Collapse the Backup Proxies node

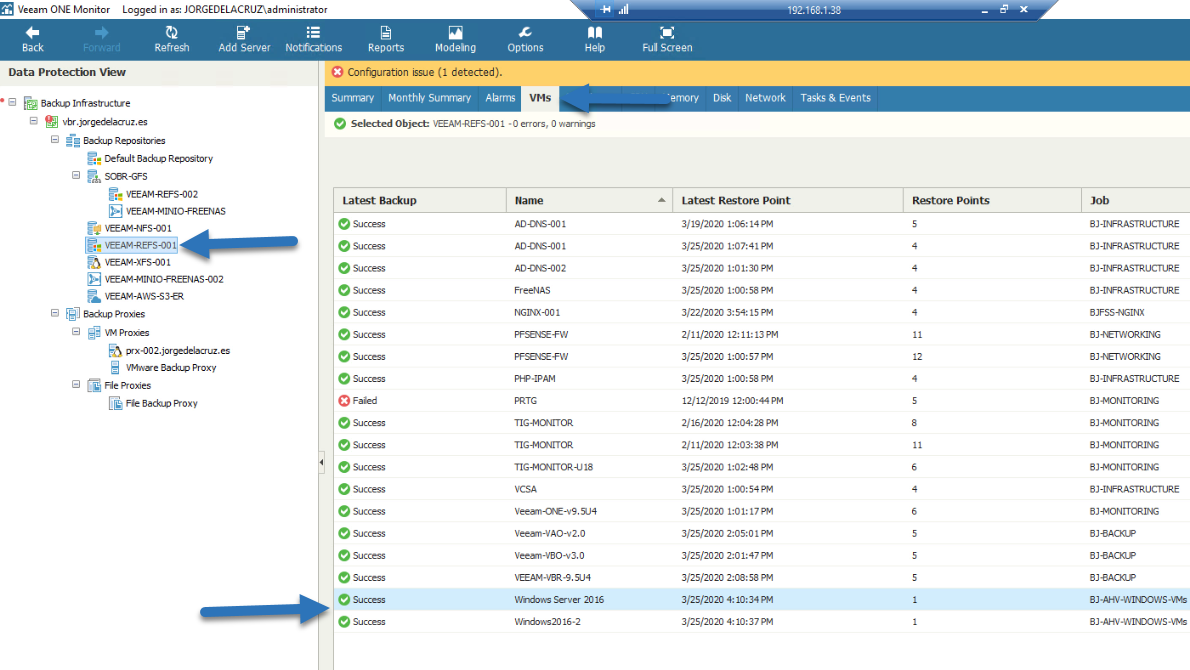(55, 313)
